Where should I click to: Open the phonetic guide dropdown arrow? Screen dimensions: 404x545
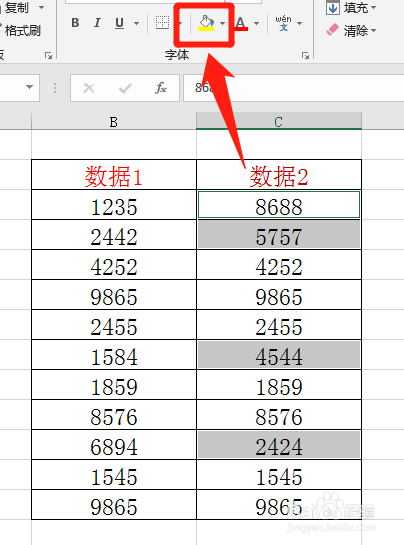coord(299,24)
